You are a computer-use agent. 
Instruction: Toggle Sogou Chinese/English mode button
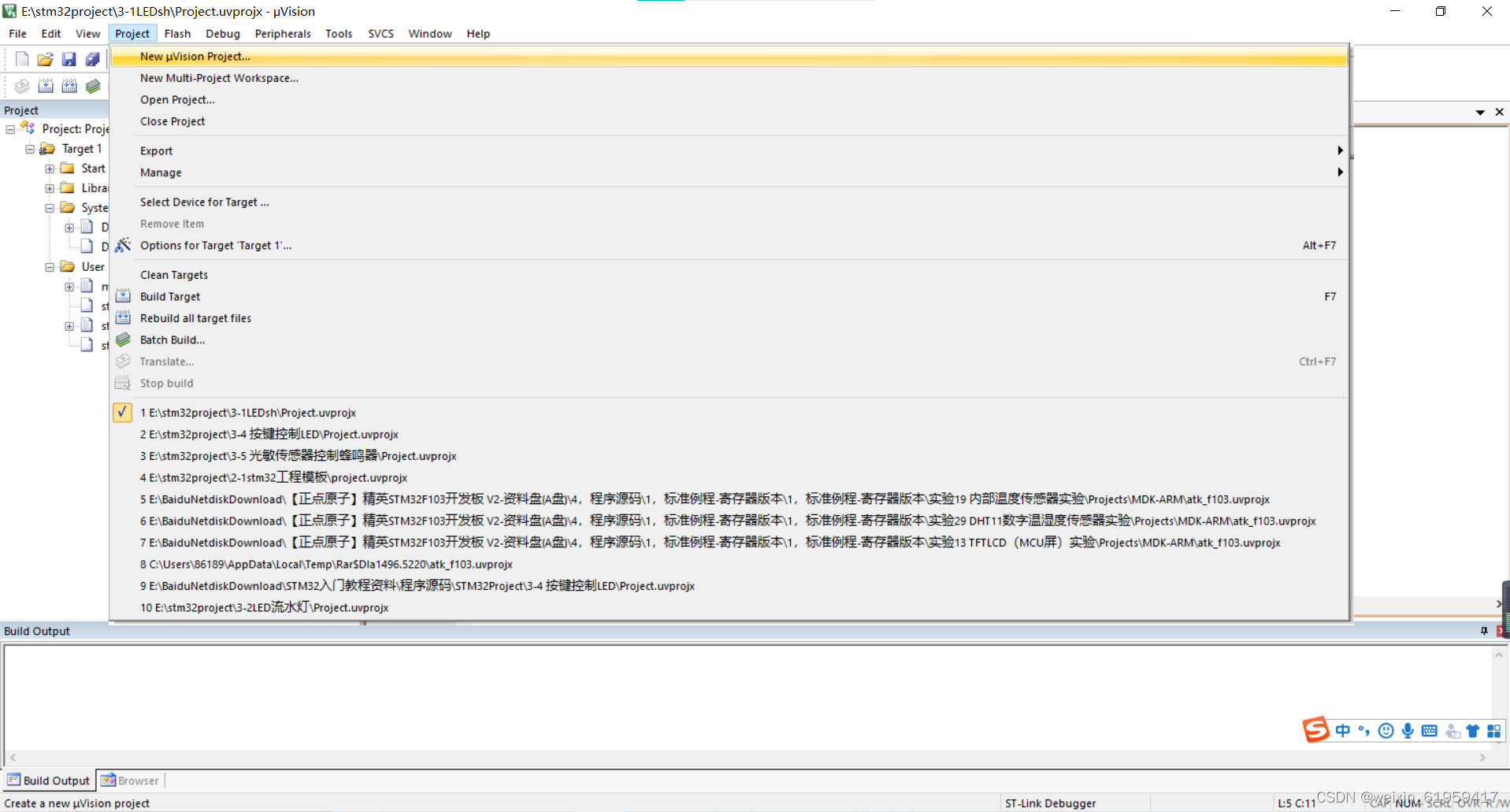tap(1343, 731)
